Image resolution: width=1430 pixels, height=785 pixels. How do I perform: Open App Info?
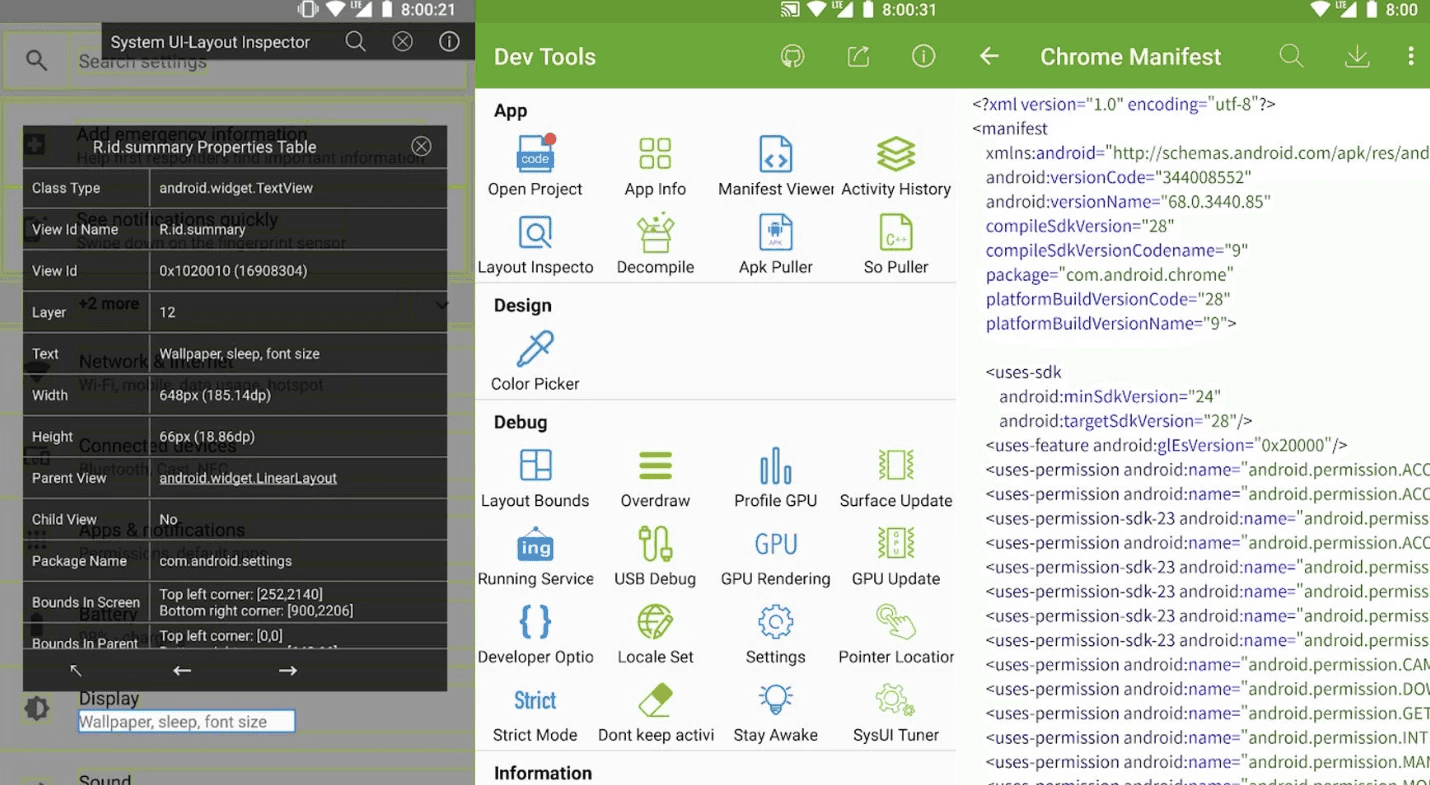(x=656, y=165)
